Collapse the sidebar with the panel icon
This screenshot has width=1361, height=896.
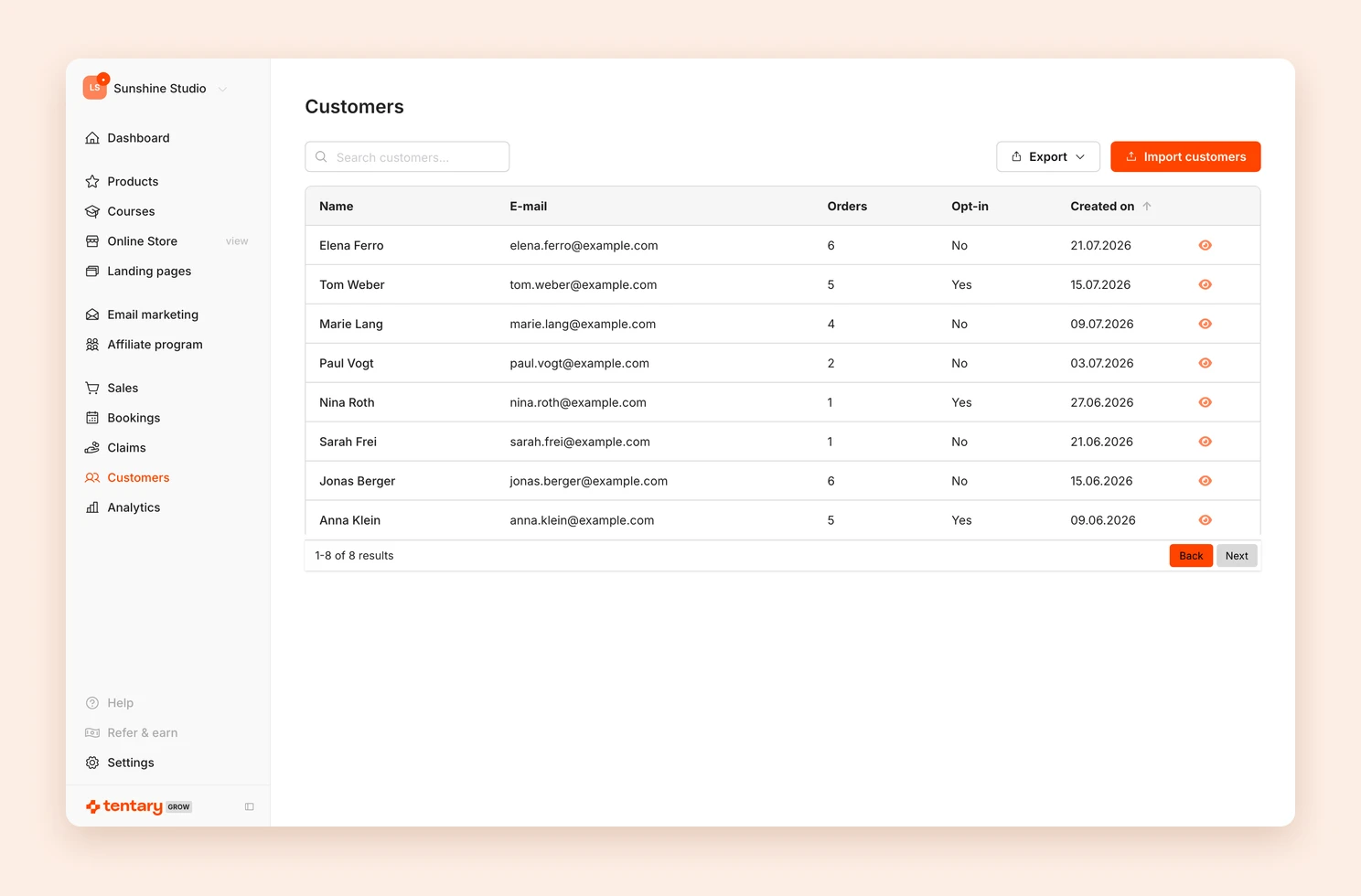249,806
